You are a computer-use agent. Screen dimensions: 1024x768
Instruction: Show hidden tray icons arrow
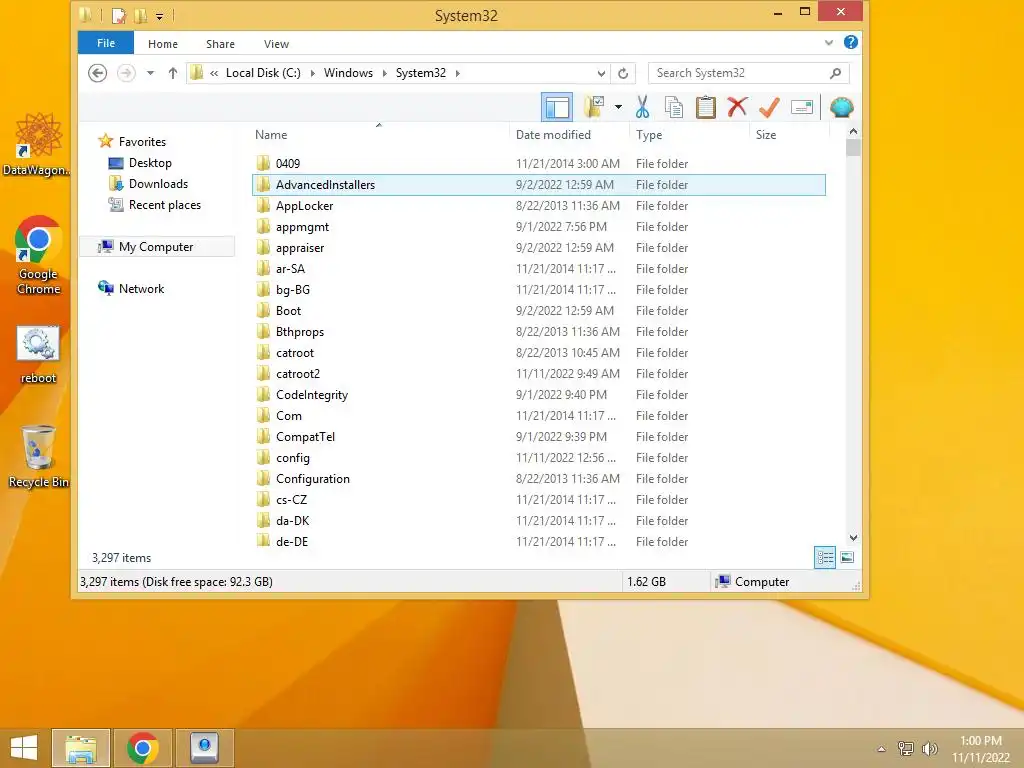[x=881, y=749]
